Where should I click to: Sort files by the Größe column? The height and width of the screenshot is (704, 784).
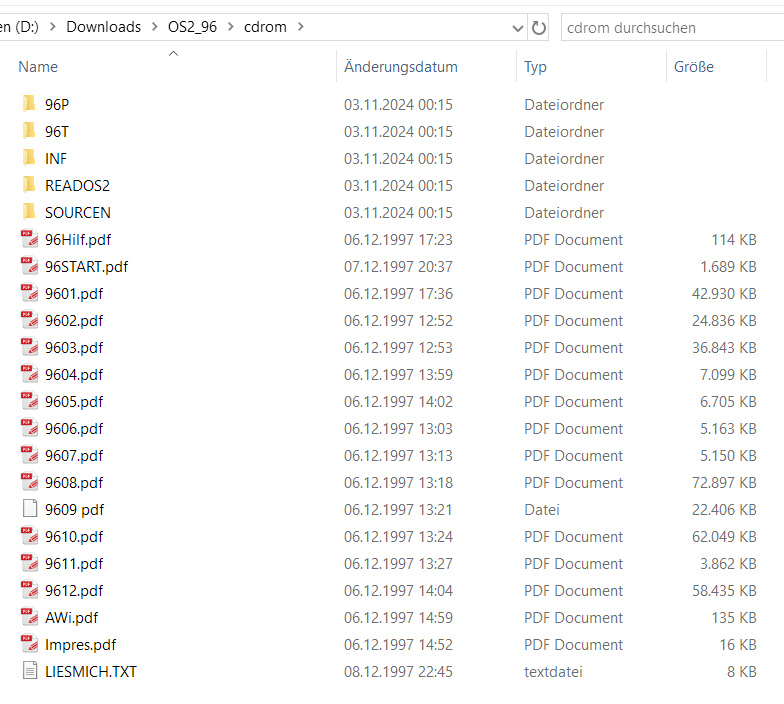coord(694,66)
